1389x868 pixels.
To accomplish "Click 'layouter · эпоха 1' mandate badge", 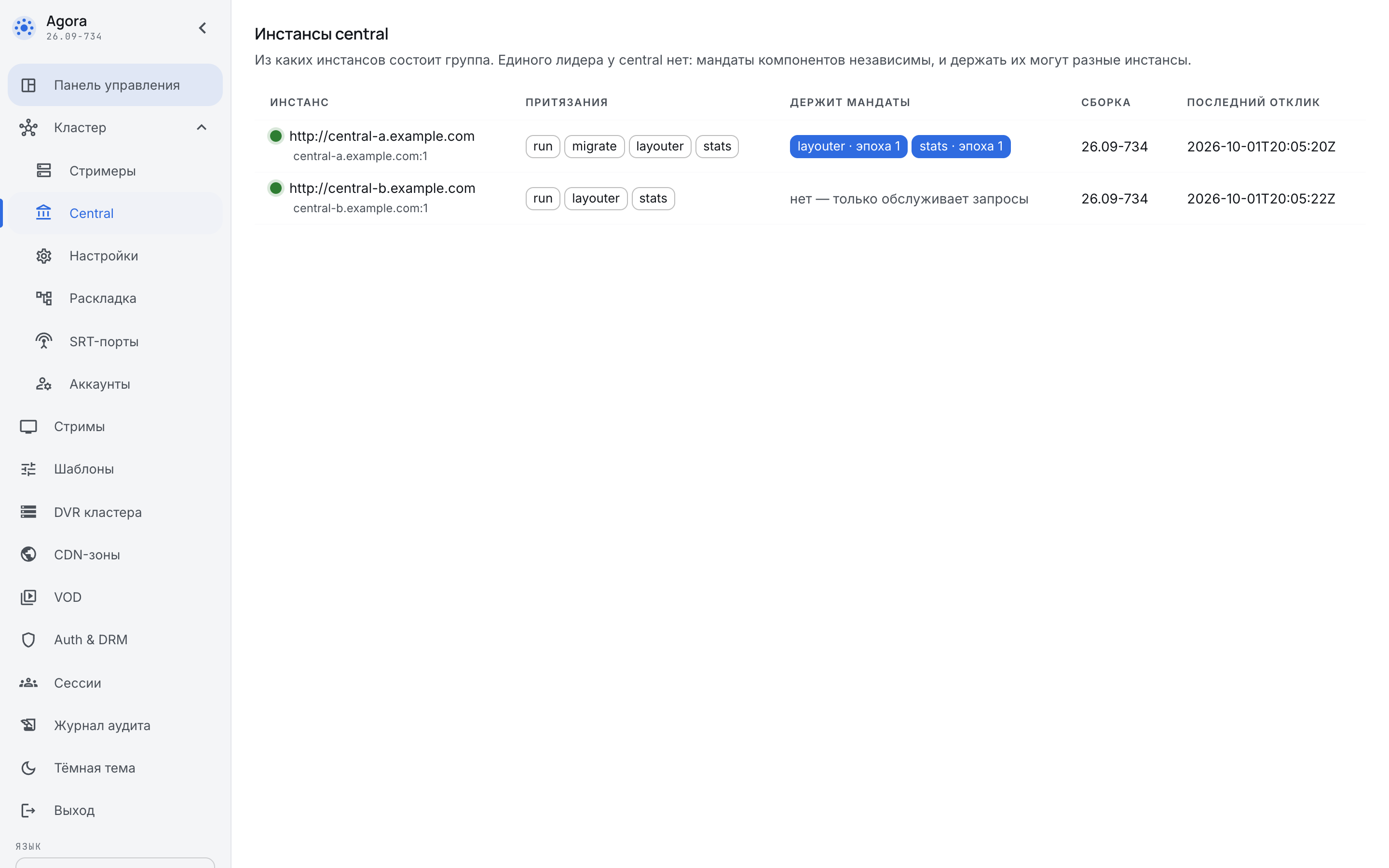I will [x=848, y=147].
